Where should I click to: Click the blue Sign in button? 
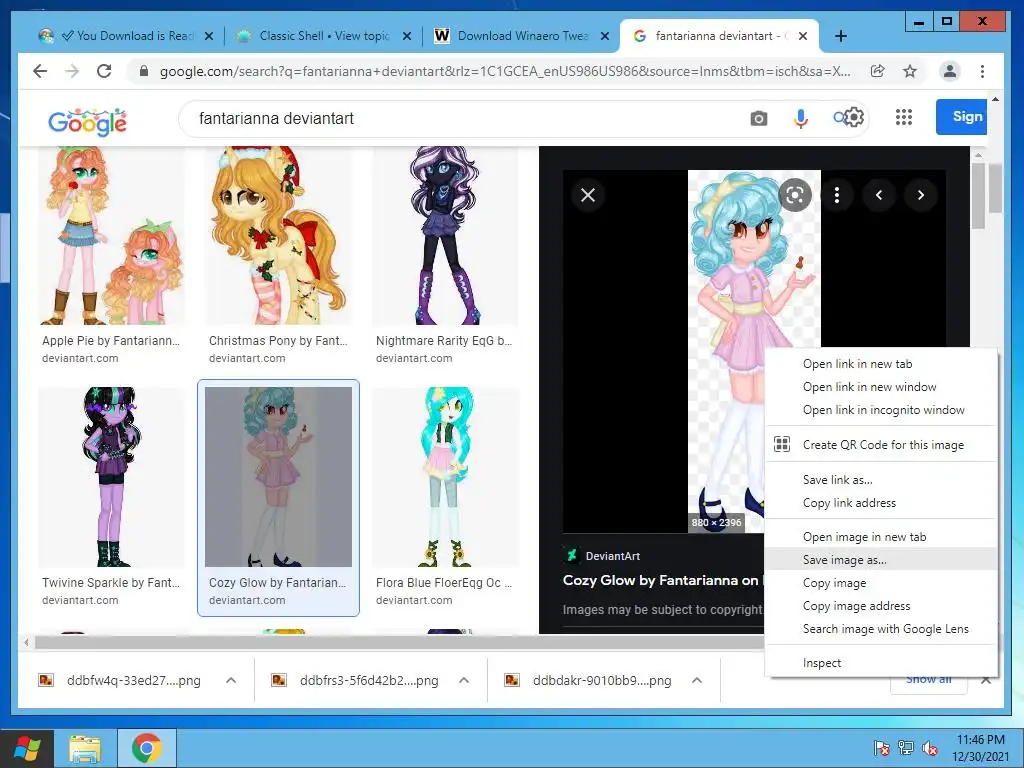pos(961,117)
